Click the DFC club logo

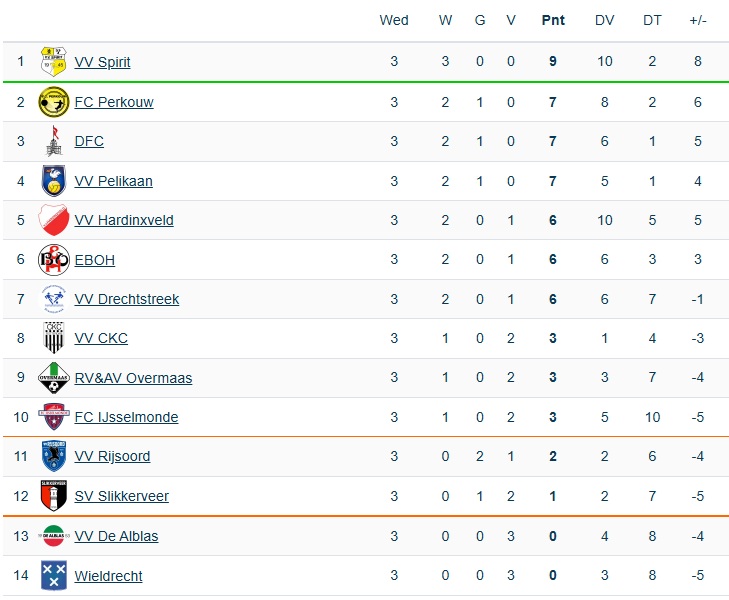tap(53, 141)
